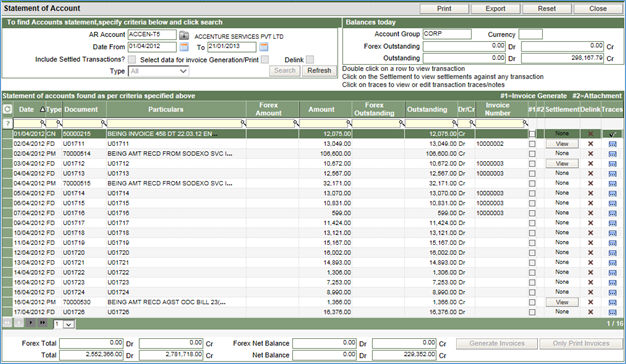This screenshot has width=626, height=364.
Task: Sort by Outstanding column header
Action: click(427, 109)
